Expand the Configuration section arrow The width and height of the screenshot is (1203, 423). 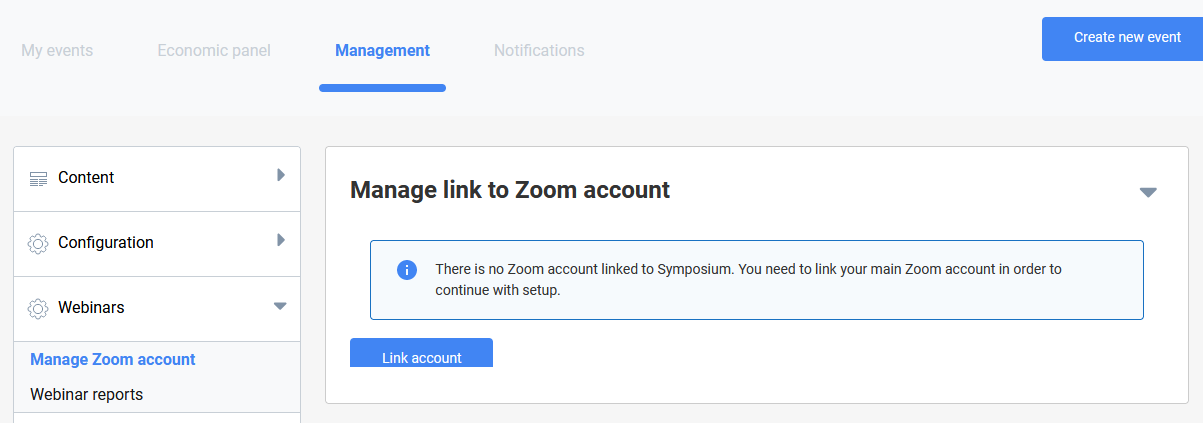coord(281,240)
